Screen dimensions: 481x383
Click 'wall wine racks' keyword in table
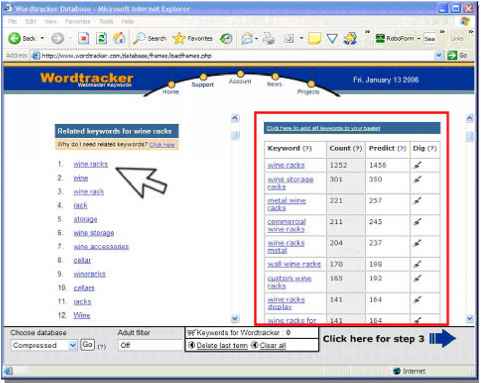pos(294,264)
